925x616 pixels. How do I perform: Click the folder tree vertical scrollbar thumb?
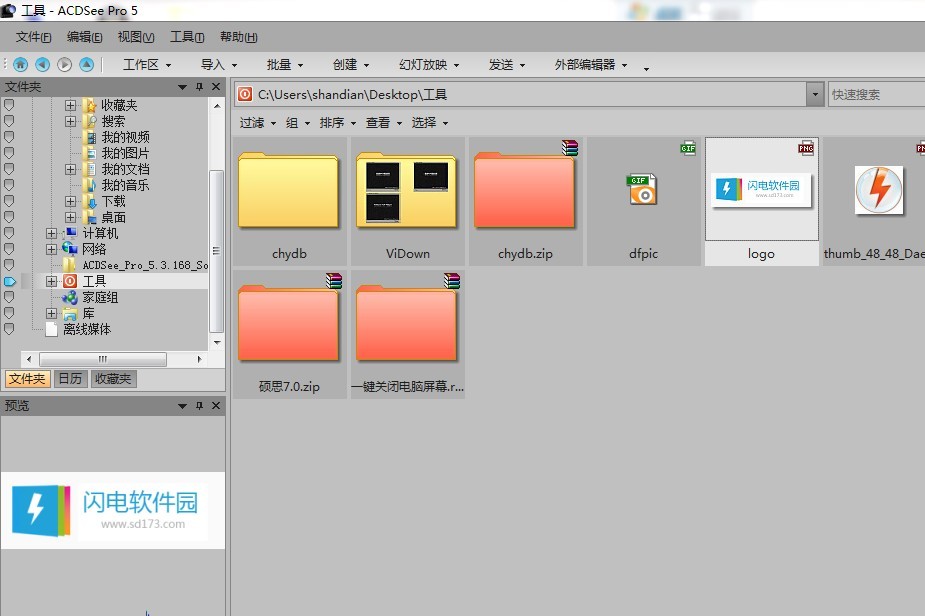[x=217, y=251]
